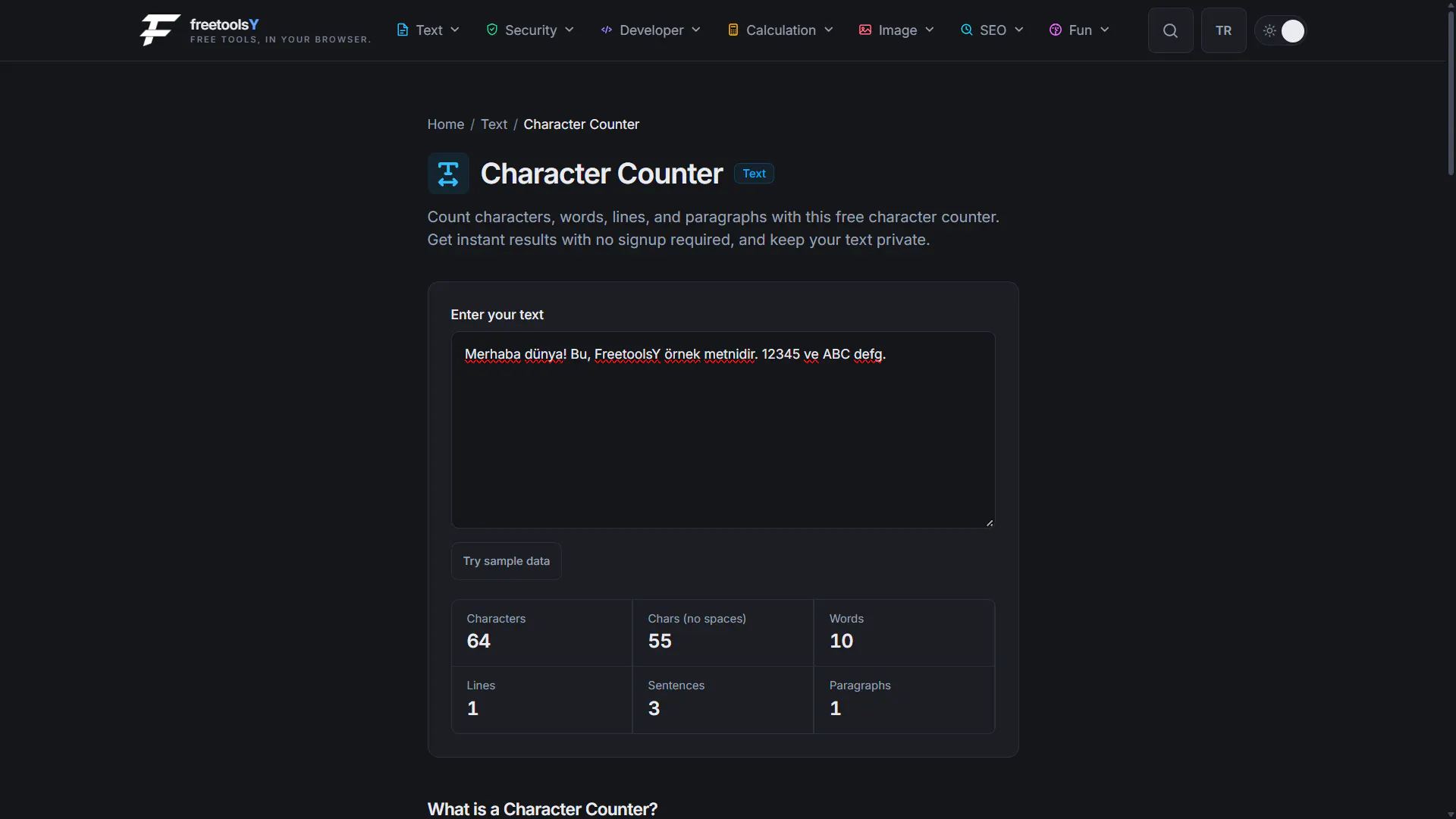
Task: Expand the Security menu chevron
Action: 570,30
